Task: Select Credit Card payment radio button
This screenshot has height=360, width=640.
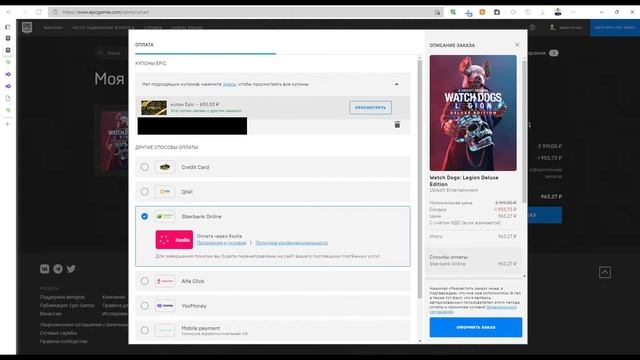Action: (x=144, y=167)
